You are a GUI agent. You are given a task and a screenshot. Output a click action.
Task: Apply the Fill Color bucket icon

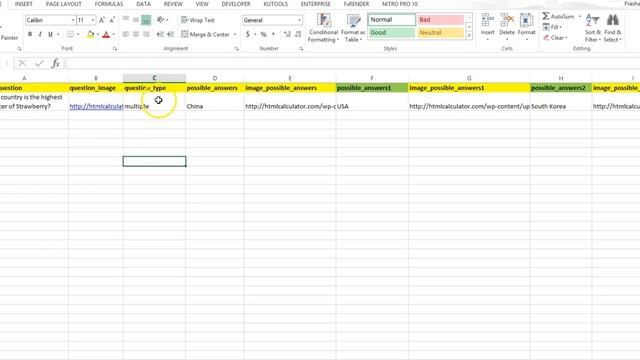coord(90,35)
